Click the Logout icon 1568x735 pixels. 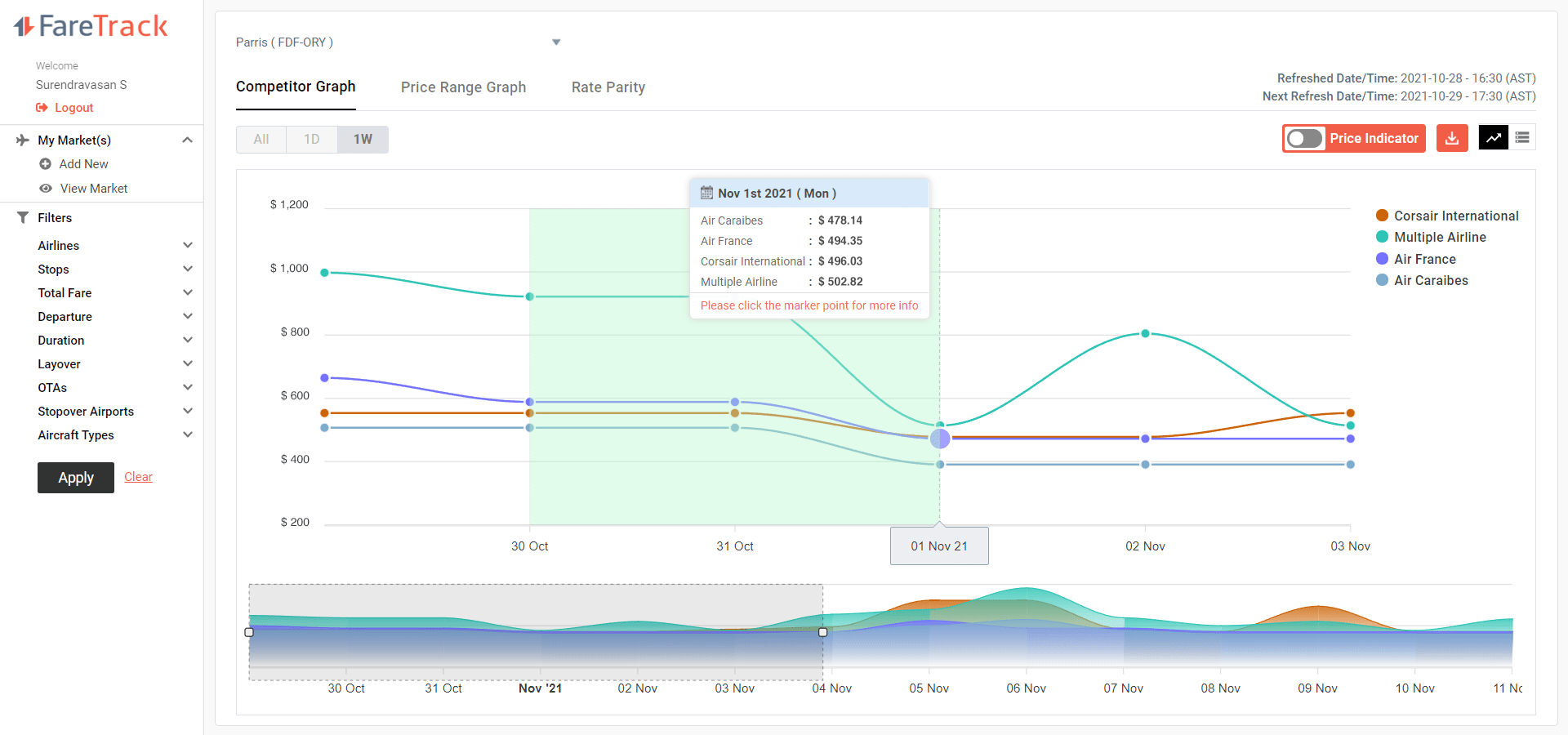point(42,108)
